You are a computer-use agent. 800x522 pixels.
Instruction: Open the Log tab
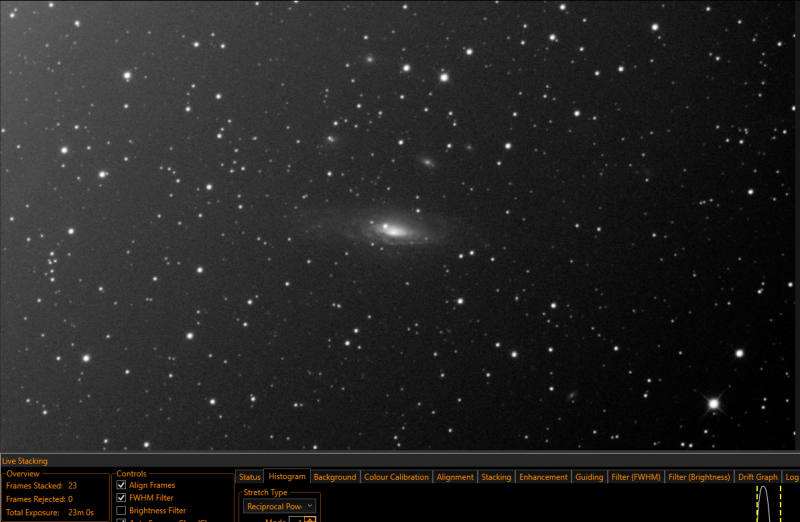(x=791, y=477)
